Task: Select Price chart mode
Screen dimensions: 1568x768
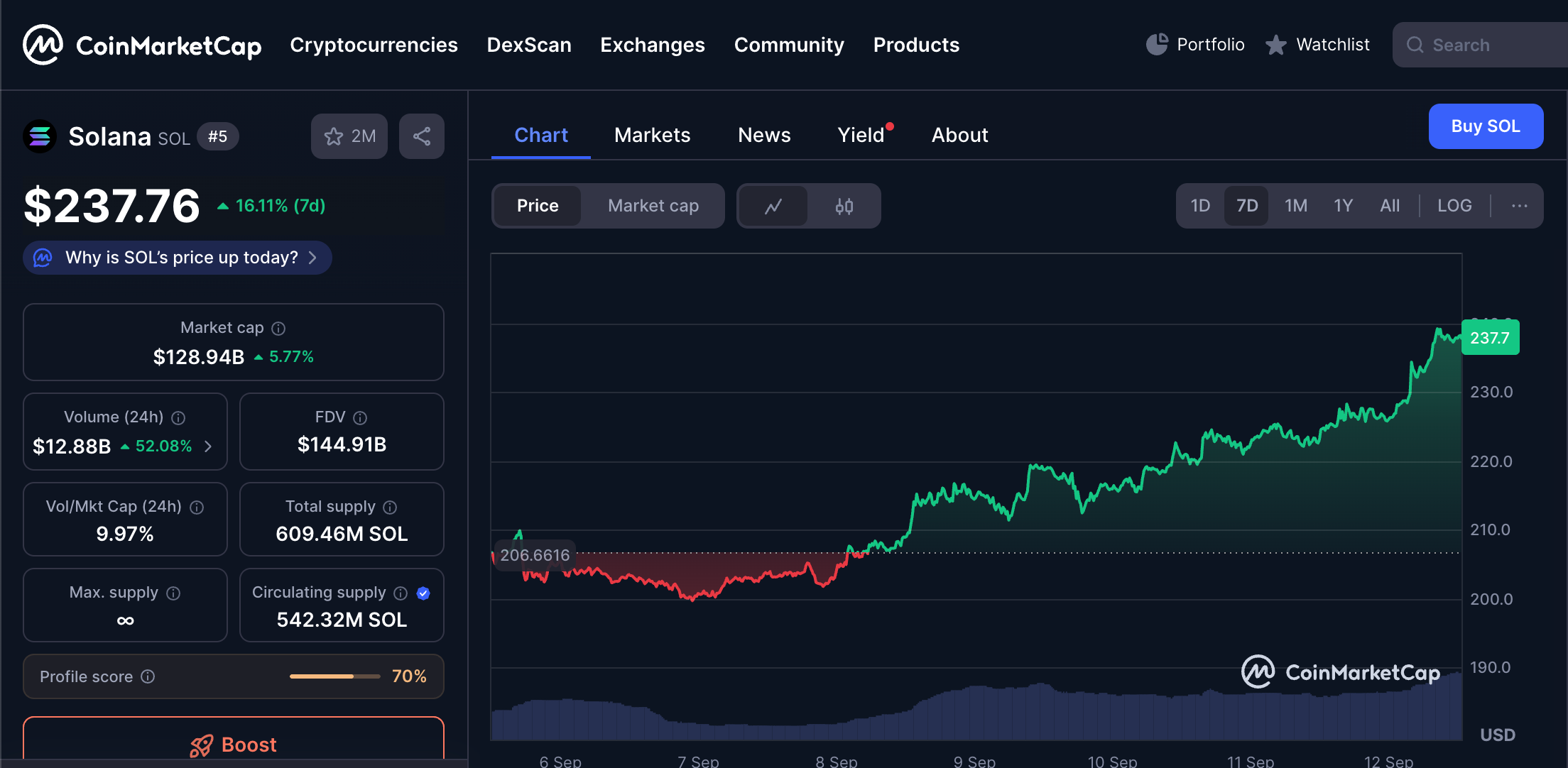Action: 538,206
